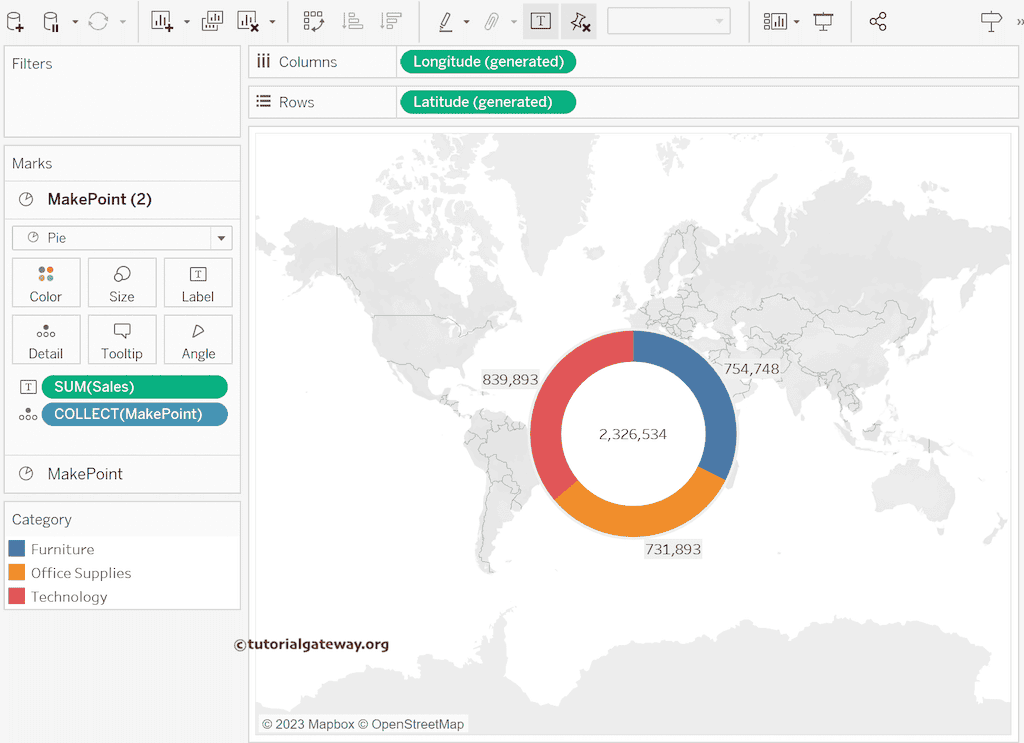Select the MakePoint (2) marks layer
1024x743 pixels.
pyautogui.click(x=100, y=199)
